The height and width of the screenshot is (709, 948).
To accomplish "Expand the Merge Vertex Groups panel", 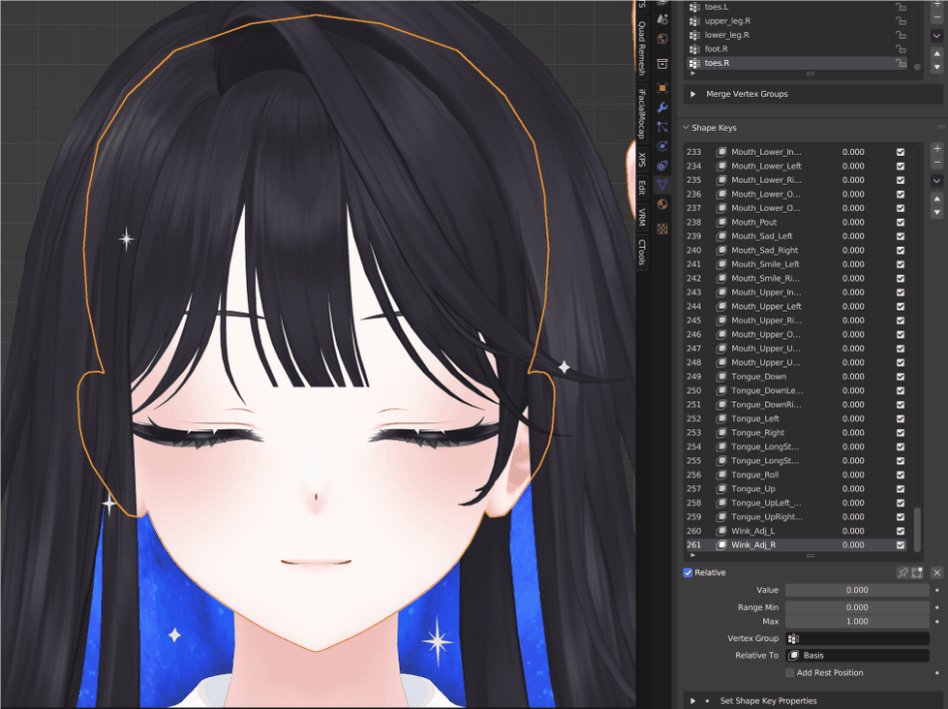I will (x=693, y=94).
